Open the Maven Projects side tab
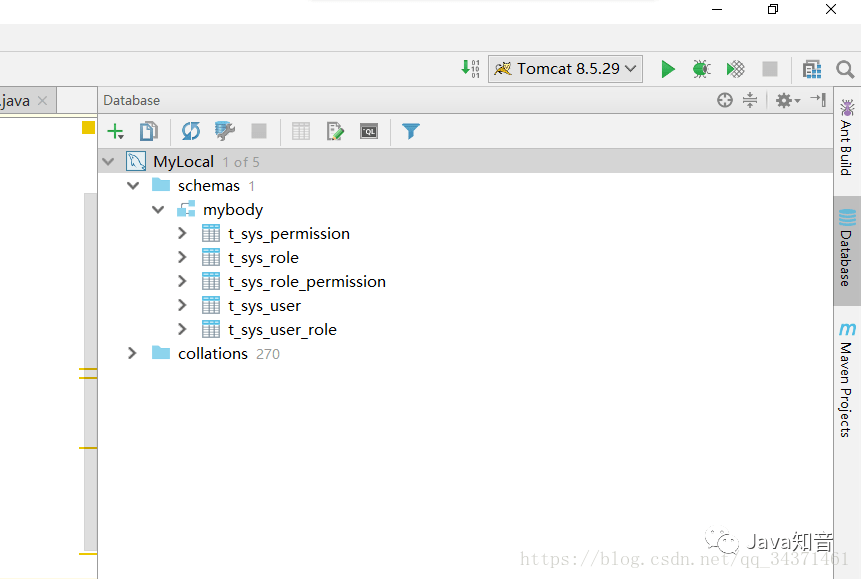 (847, 378)
